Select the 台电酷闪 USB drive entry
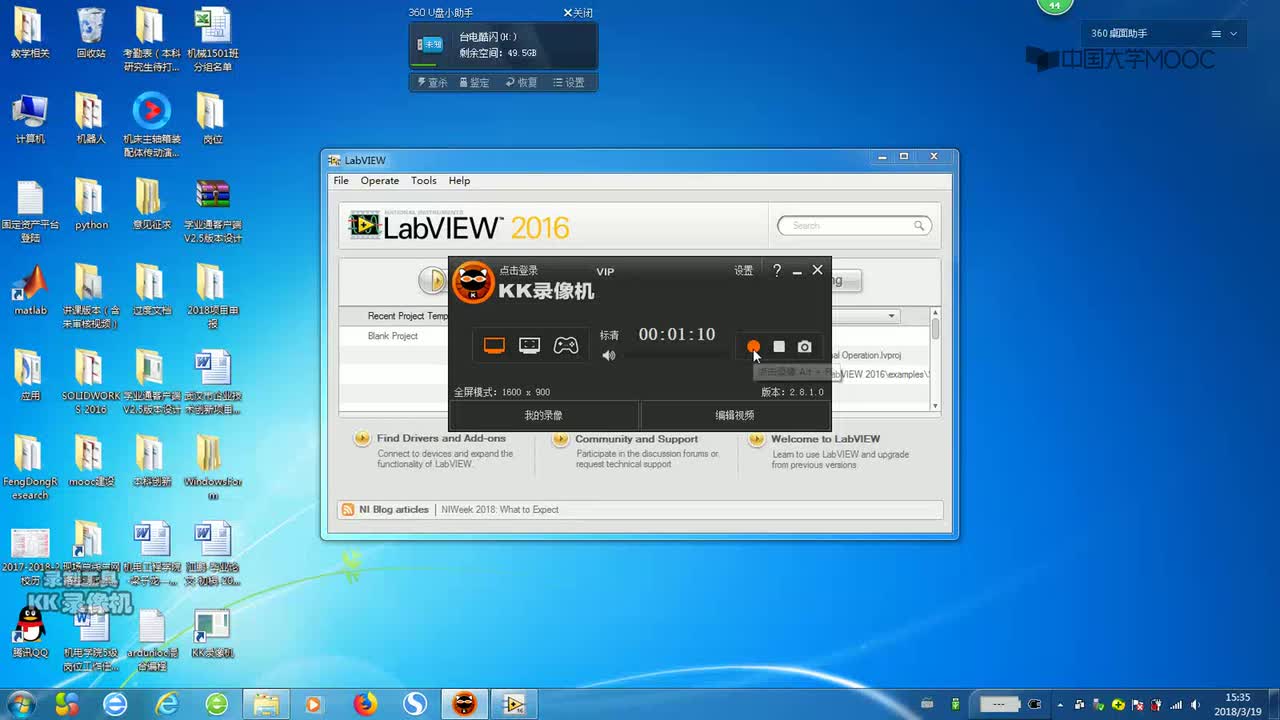Viewport: 1280px width, 720px height. tap(503, 45)
